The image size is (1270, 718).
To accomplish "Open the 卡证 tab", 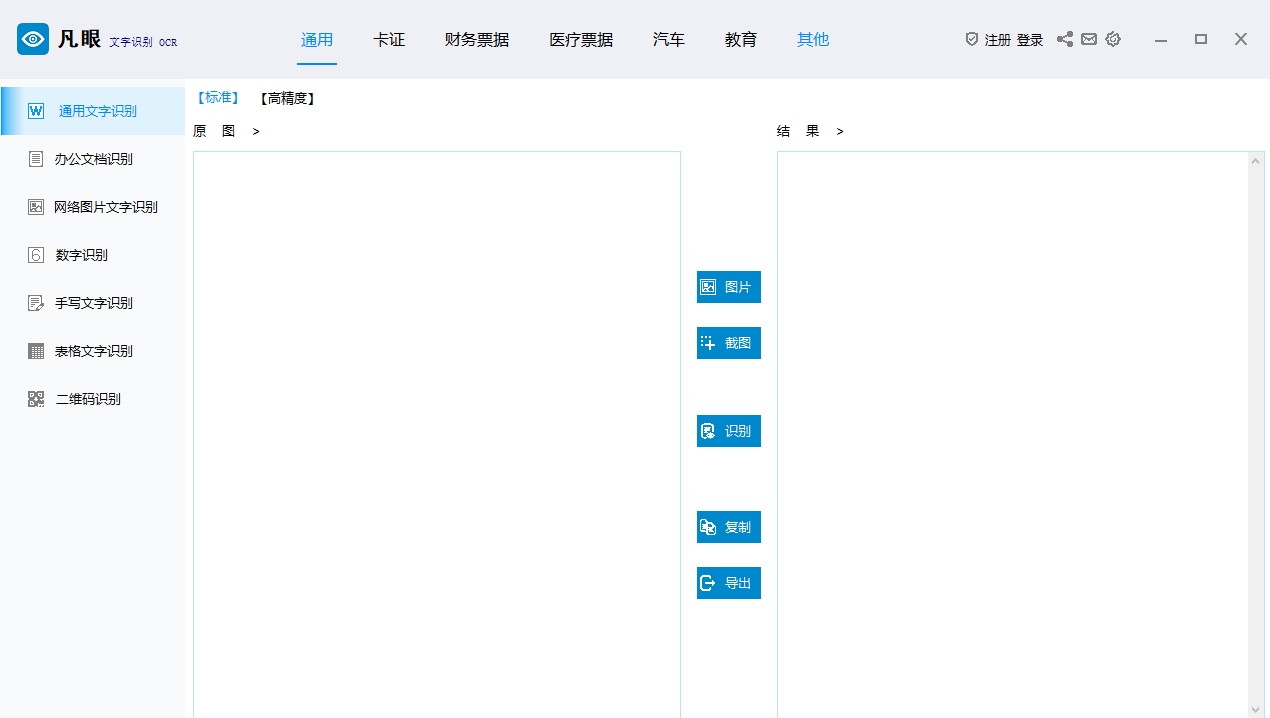I will (389, 40).
